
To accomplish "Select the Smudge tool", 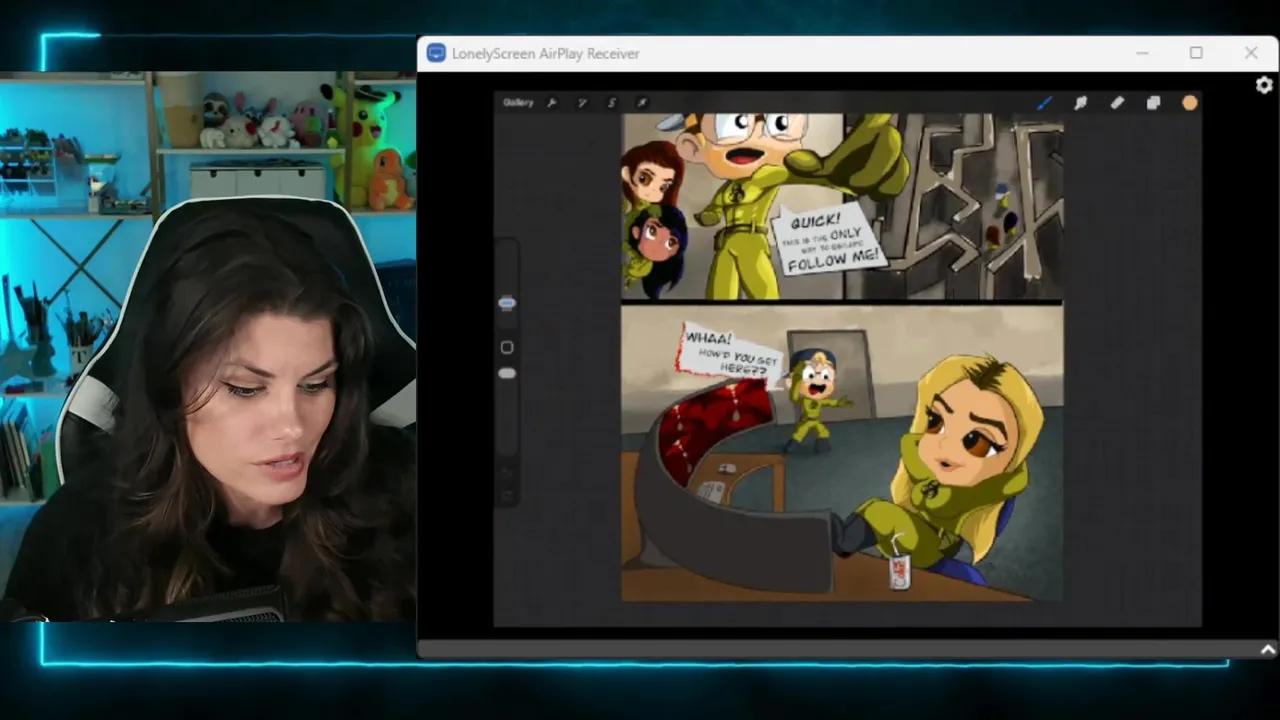I will 1081,102.
